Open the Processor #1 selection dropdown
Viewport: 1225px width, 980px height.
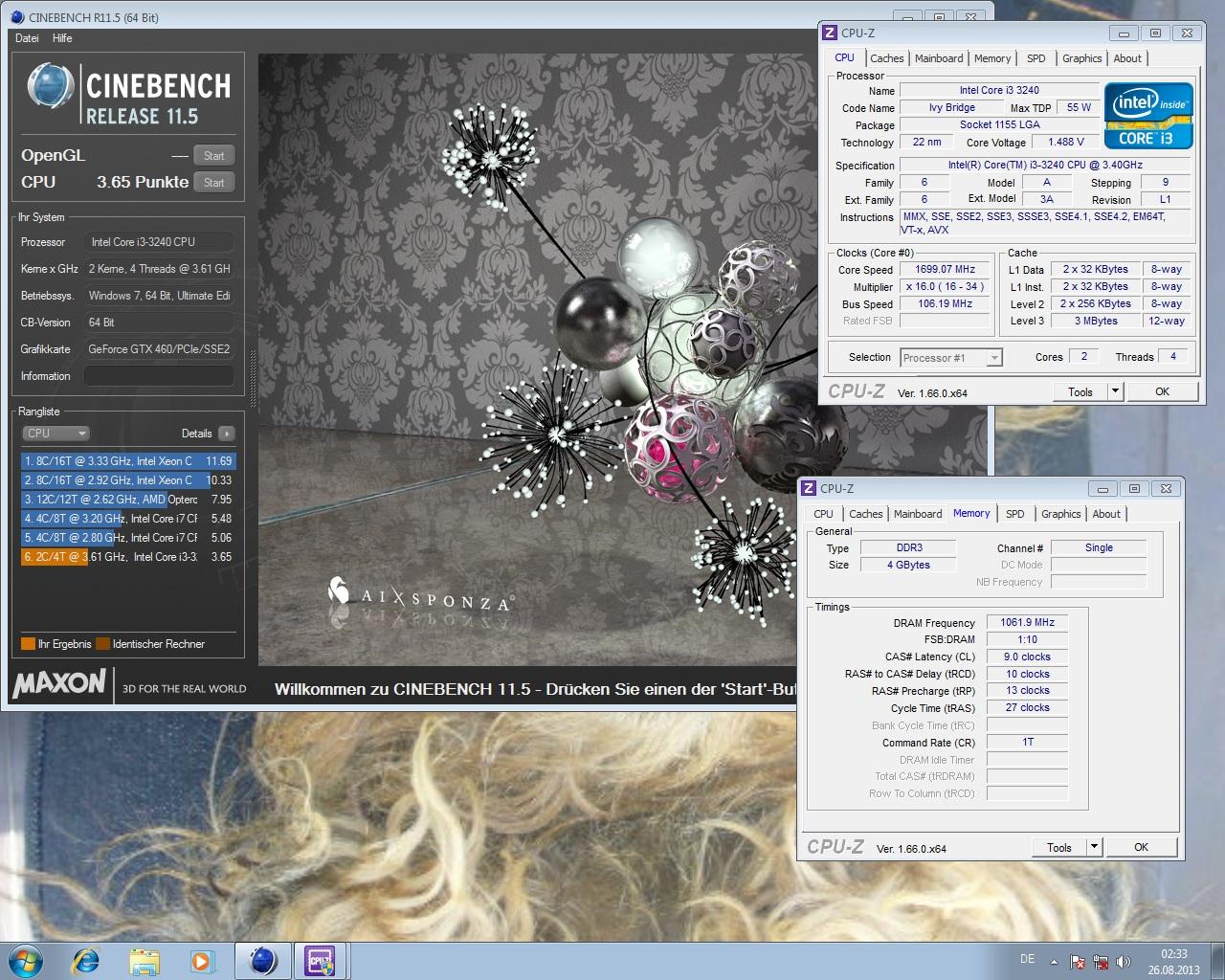(x=951, y=358)
